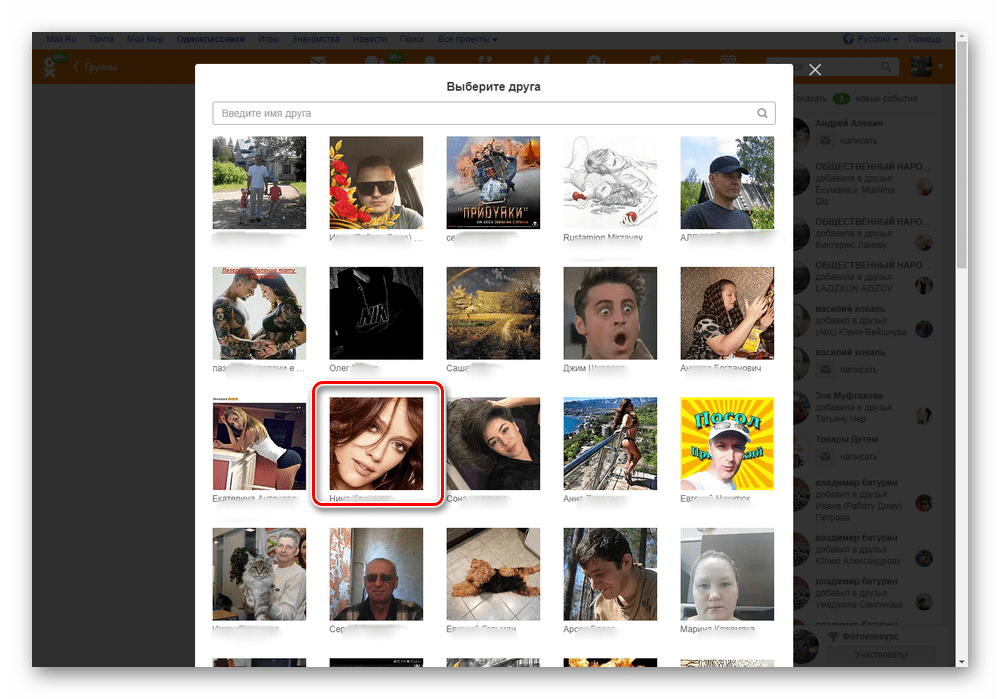
Task: Open Игры in top navigation
Action: coord(268,39)
